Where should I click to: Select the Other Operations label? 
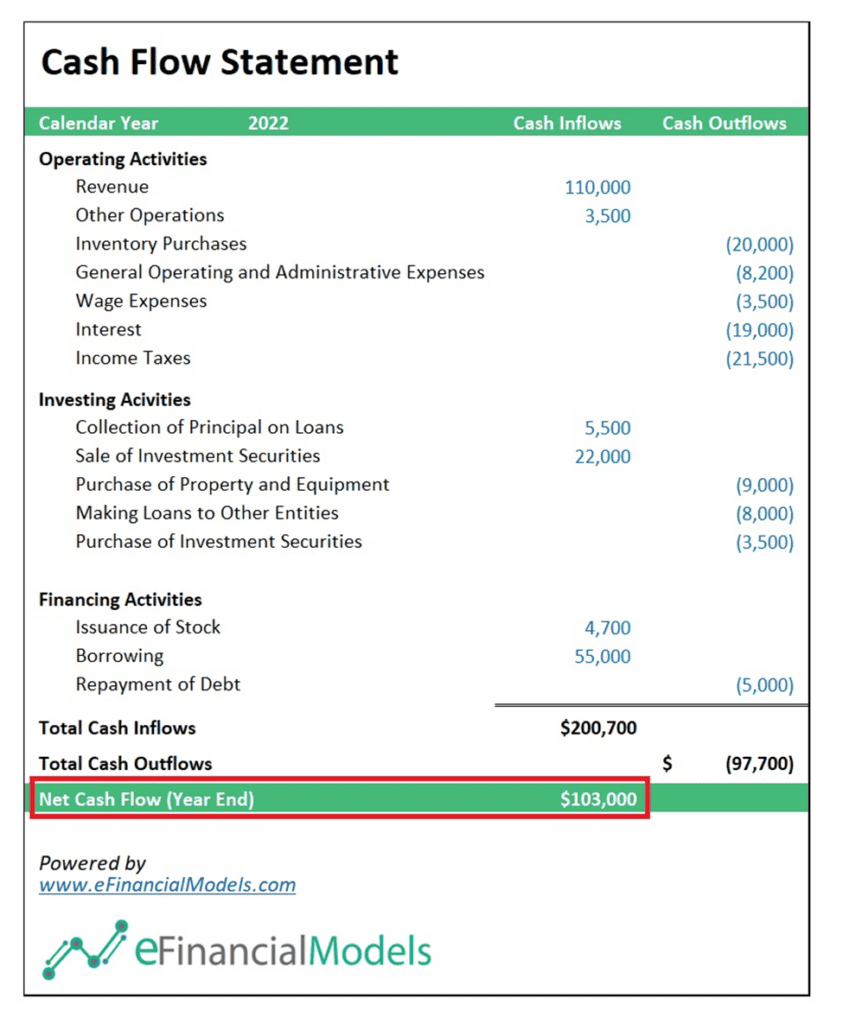(x=150, y=216)
